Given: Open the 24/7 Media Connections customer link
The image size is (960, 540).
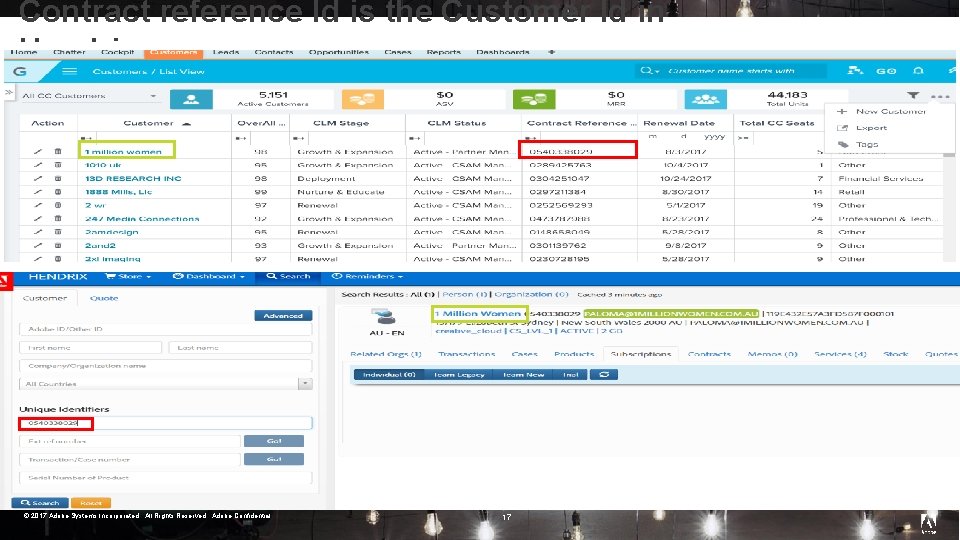Looking at the screenshot, I should point(142,219).
